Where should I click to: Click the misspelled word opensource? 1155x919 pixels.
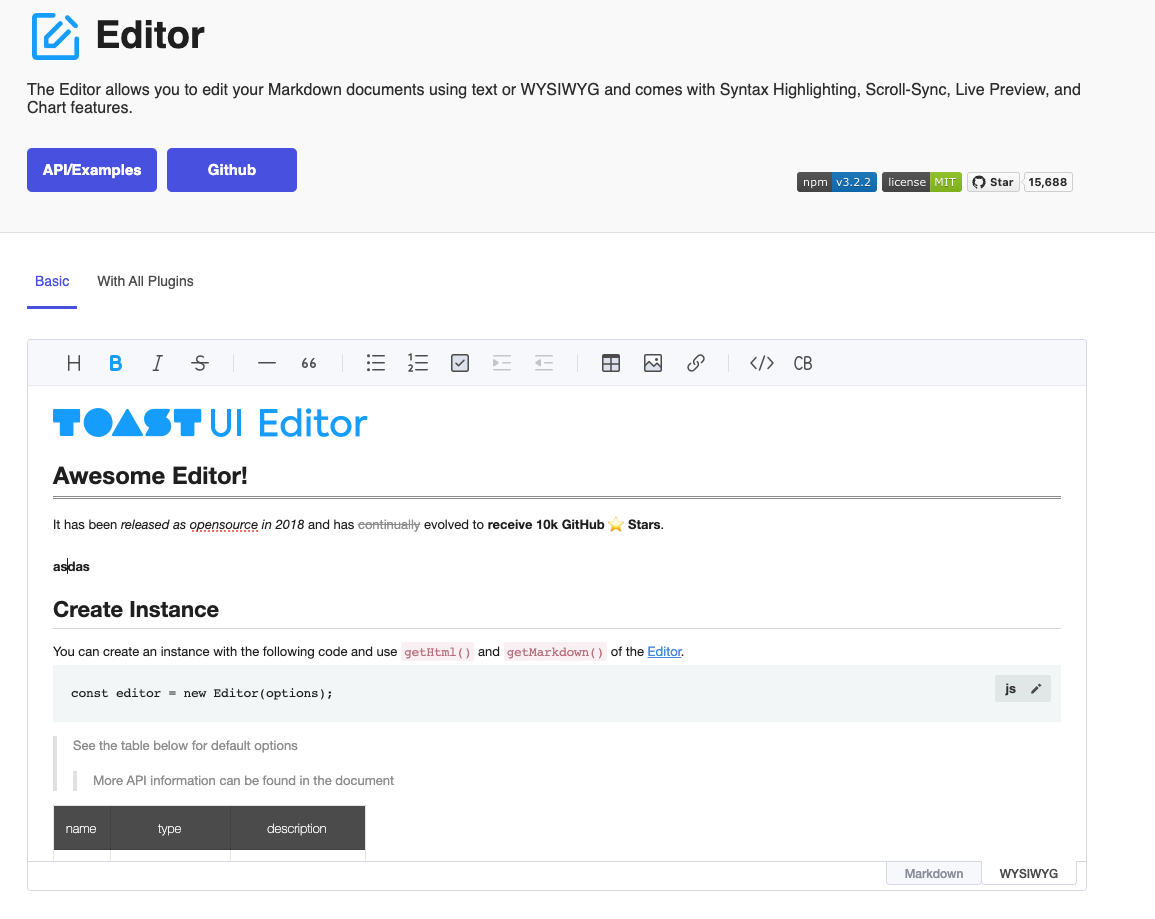pyautogui.click(x=224, y=525)
